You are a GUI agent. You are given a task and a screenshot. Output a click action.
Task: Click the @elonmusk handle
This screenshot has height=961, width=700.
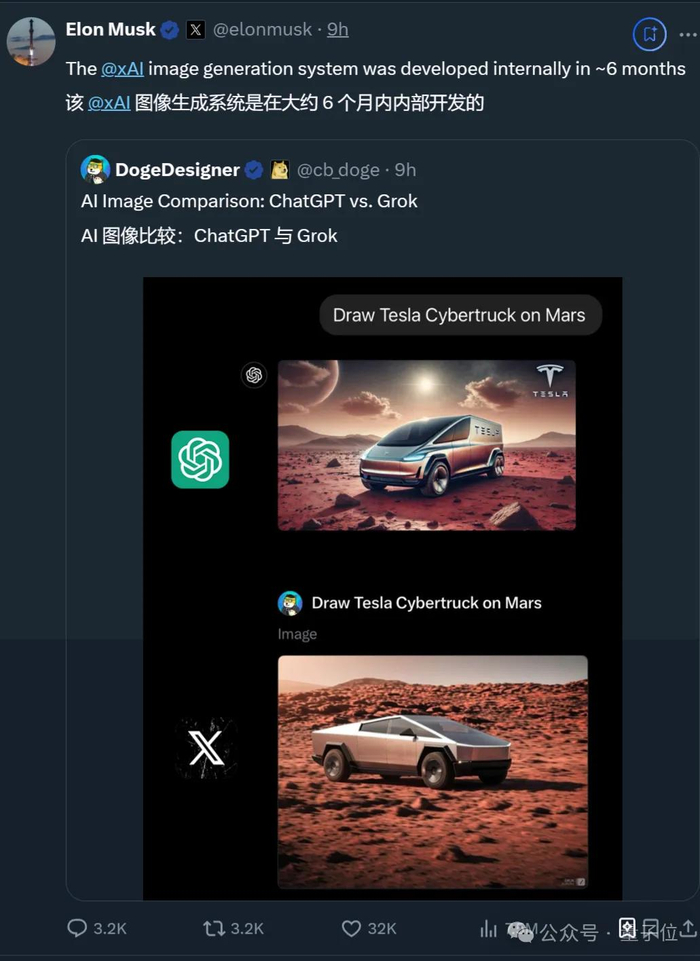click(262, 30)
